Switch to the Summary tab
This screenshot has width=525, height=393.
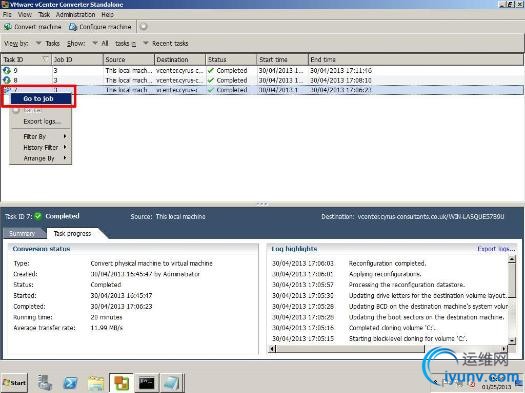click(22, 233)
